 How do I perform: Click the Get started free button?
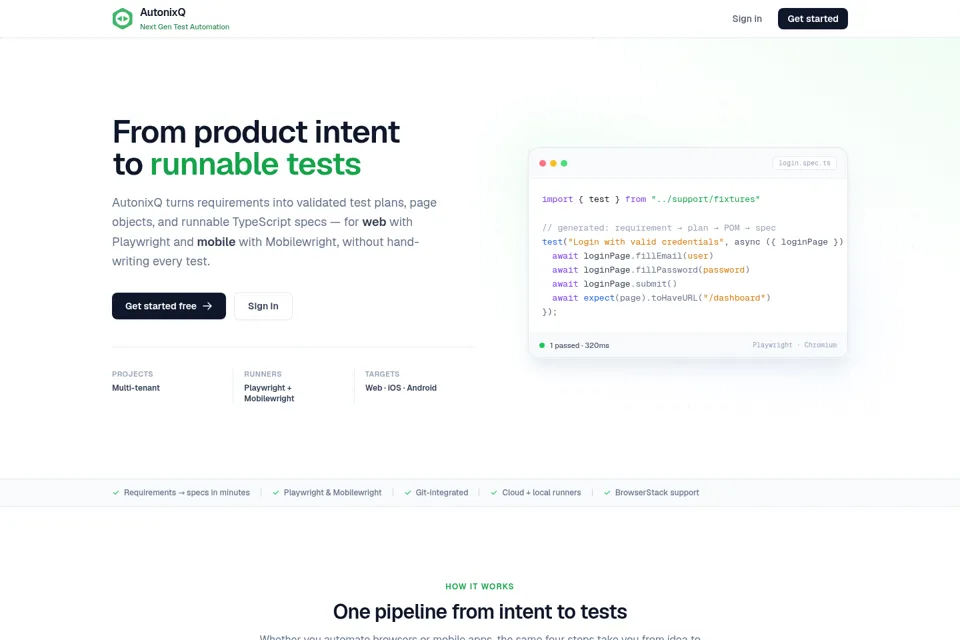(x=169, y=306)
